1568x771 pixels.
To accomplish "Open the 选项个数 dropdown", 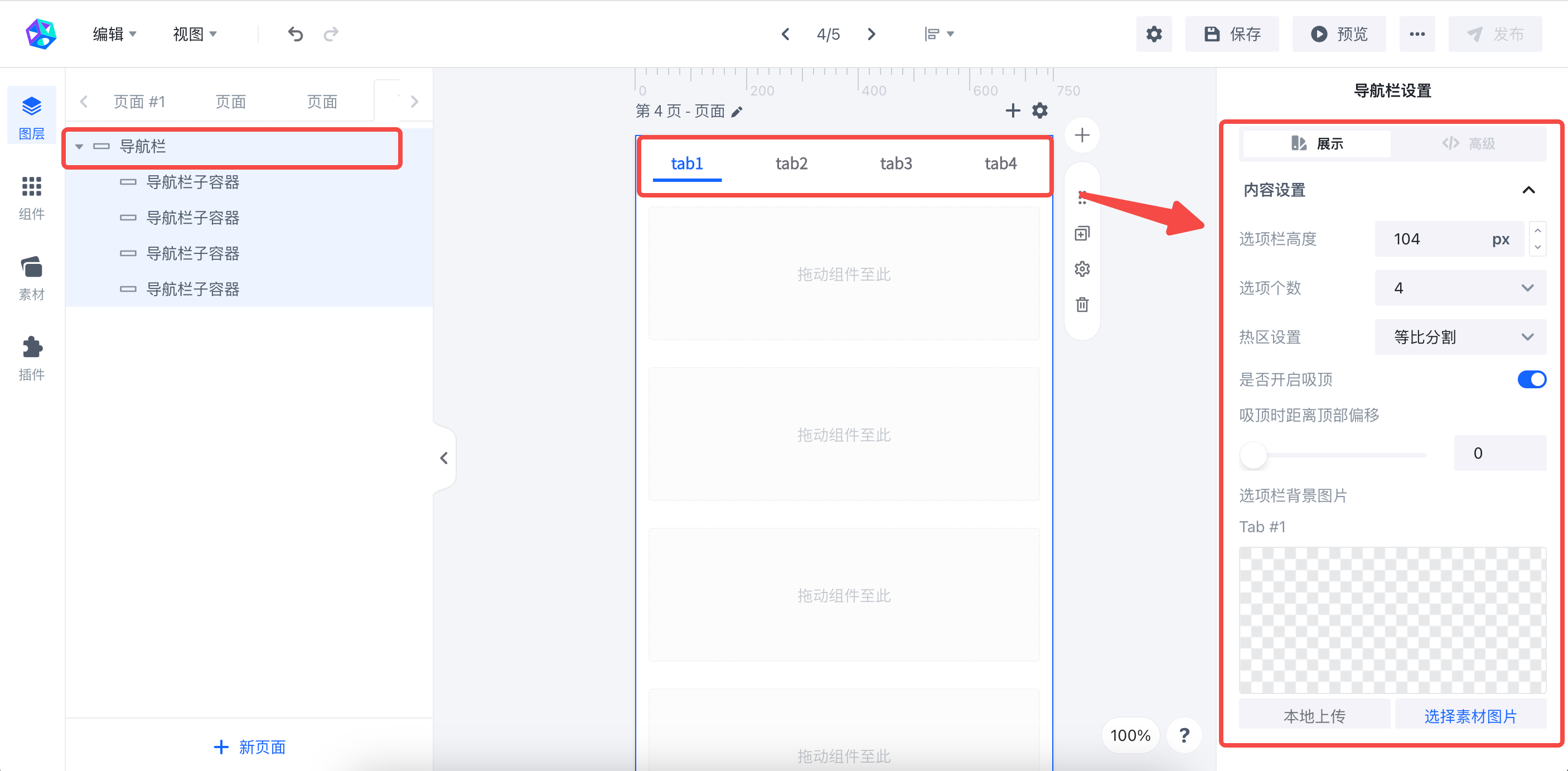I will pyautogui.click(x=1460, y=287).
